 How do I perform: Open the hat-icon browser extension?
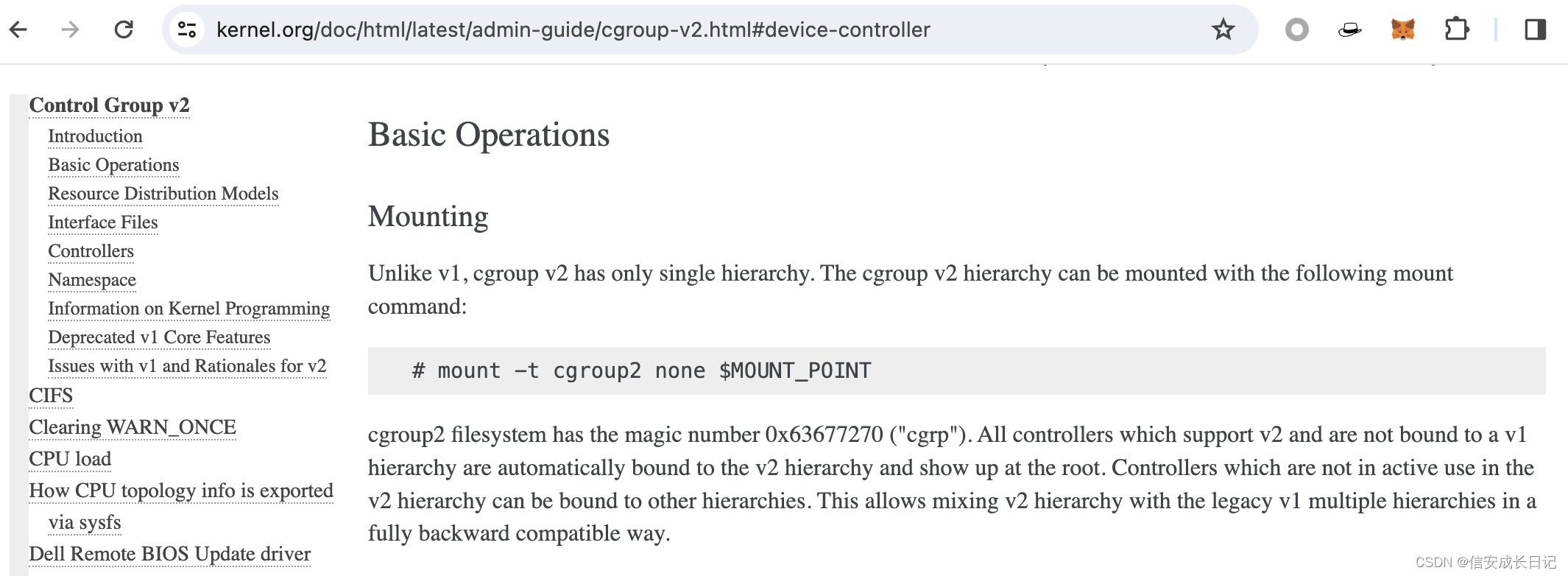[1351, 29]
